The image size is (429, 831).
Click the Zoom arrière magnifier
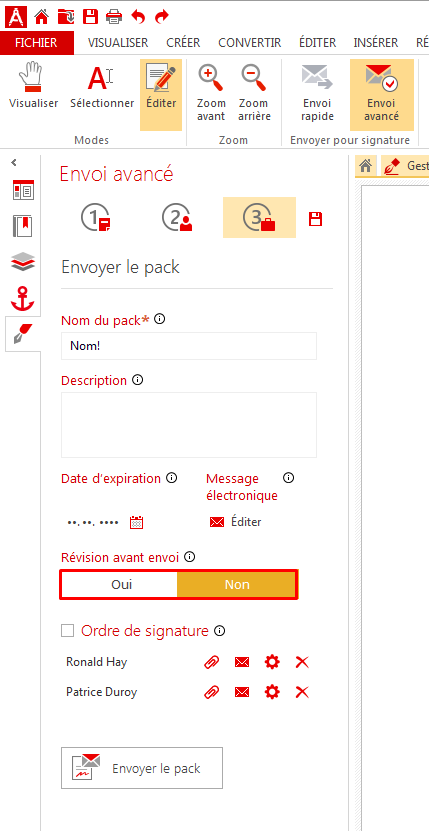coord(254,76)
